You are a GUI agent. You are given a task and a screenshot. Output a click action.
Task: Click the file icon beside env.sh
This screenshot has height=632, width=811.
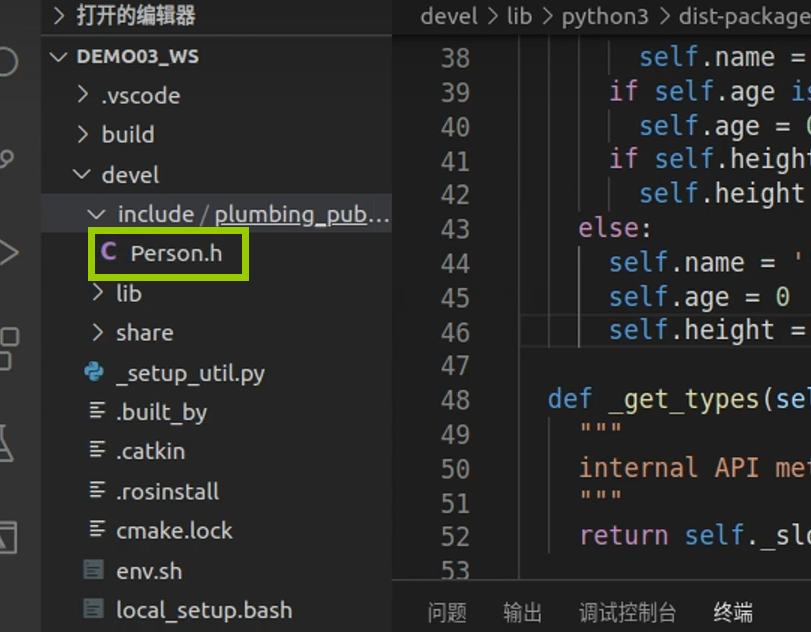(x=94, y=571)
